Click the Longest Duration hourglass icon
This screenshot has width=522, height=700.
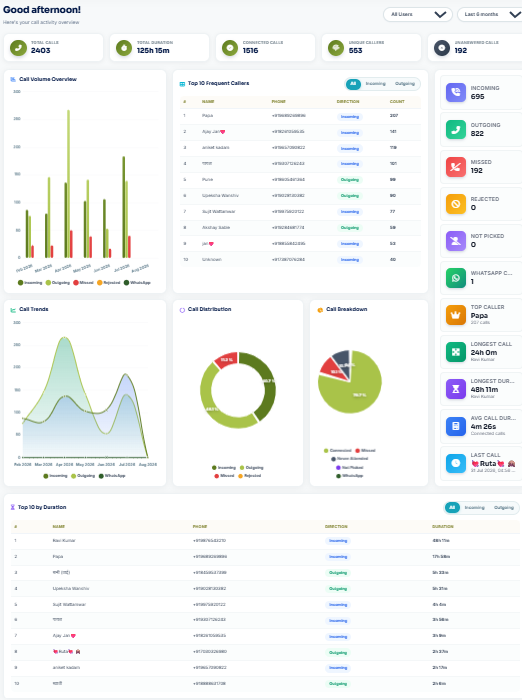(x=455, y=389)
